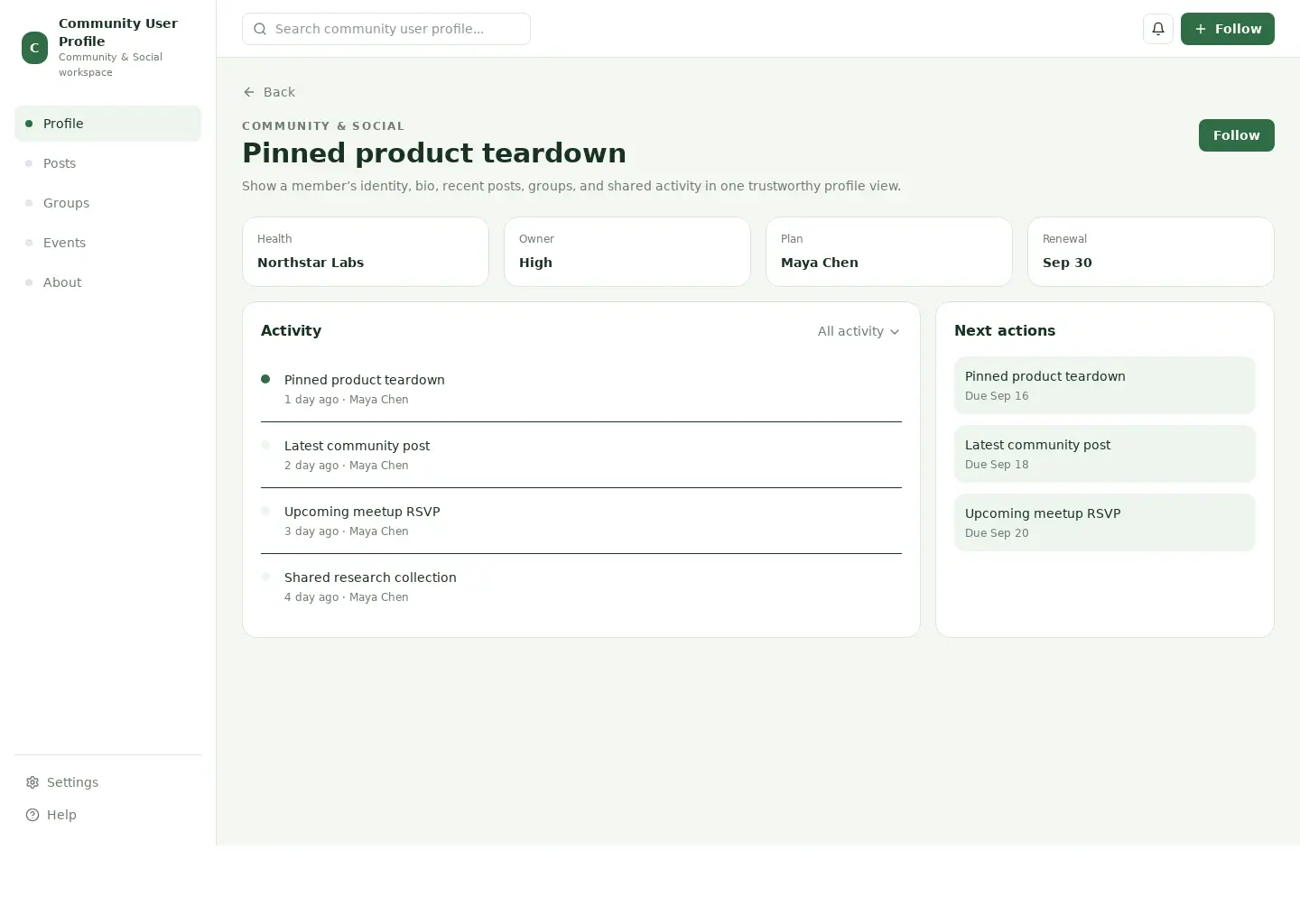The height and width of the screenshot is (924, 1300).
Task: Click the top bar plus Follow button
Action: coord(1228,29)
